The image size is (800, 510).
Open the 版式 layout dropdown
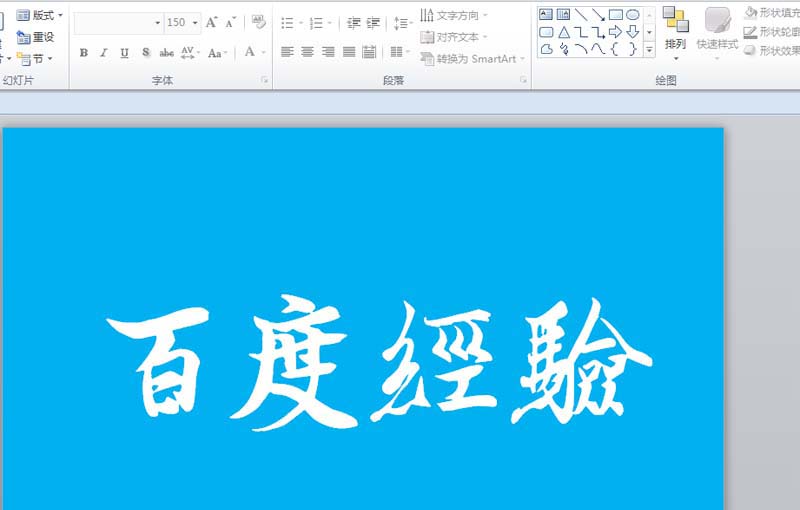click(x=40, y=15)
